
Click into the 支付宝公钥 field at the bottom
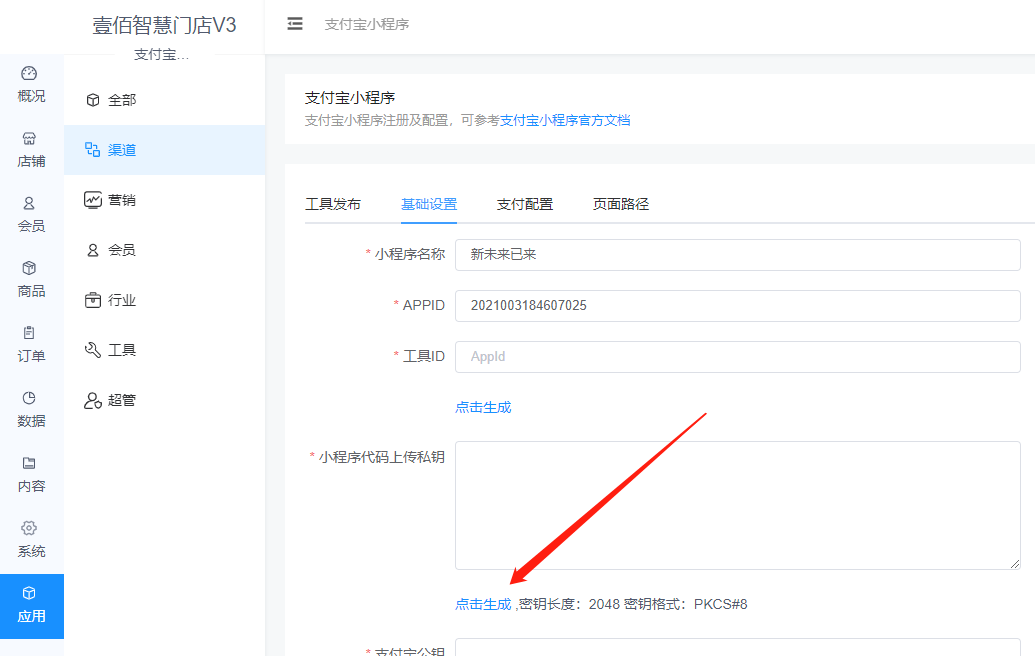point(738,647)
